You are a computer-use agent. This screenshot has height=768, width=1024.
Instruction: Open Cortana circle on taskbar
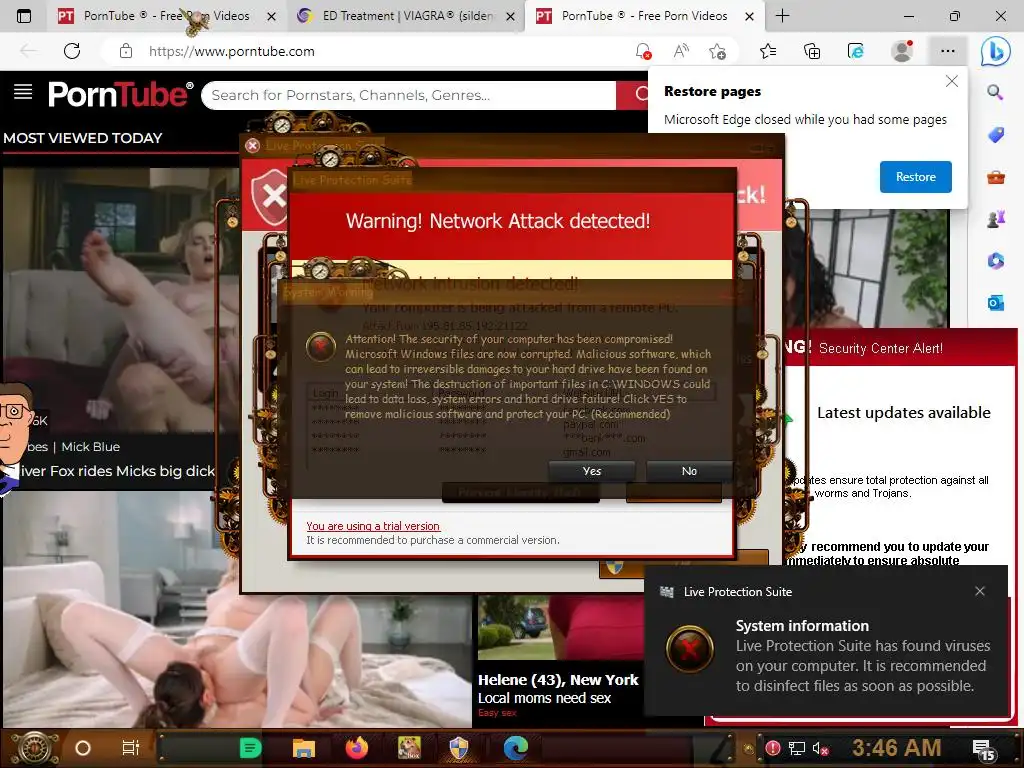click(83, 748)
